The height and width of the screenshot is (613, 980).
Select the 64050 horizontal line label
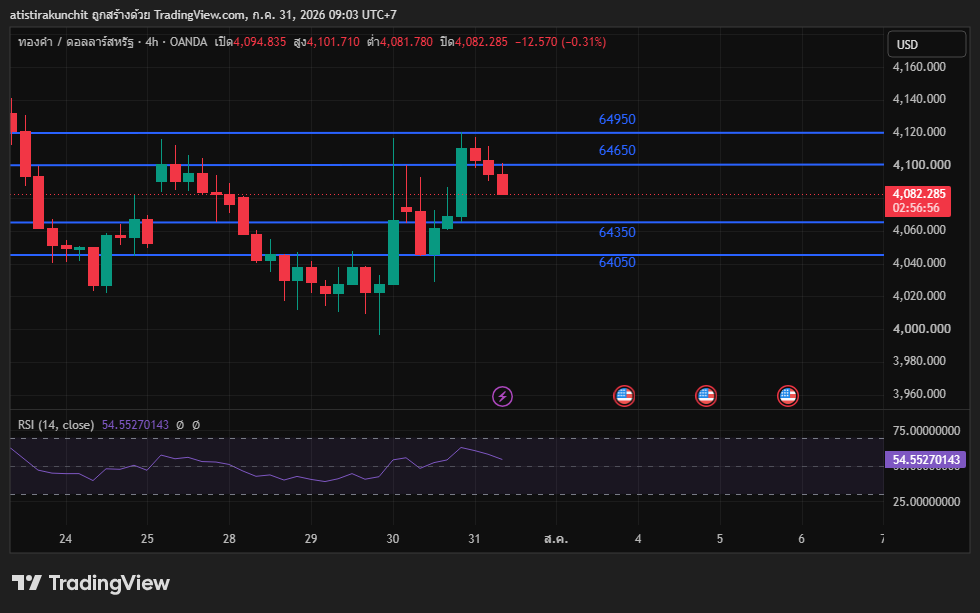click(x=617, y=262)
